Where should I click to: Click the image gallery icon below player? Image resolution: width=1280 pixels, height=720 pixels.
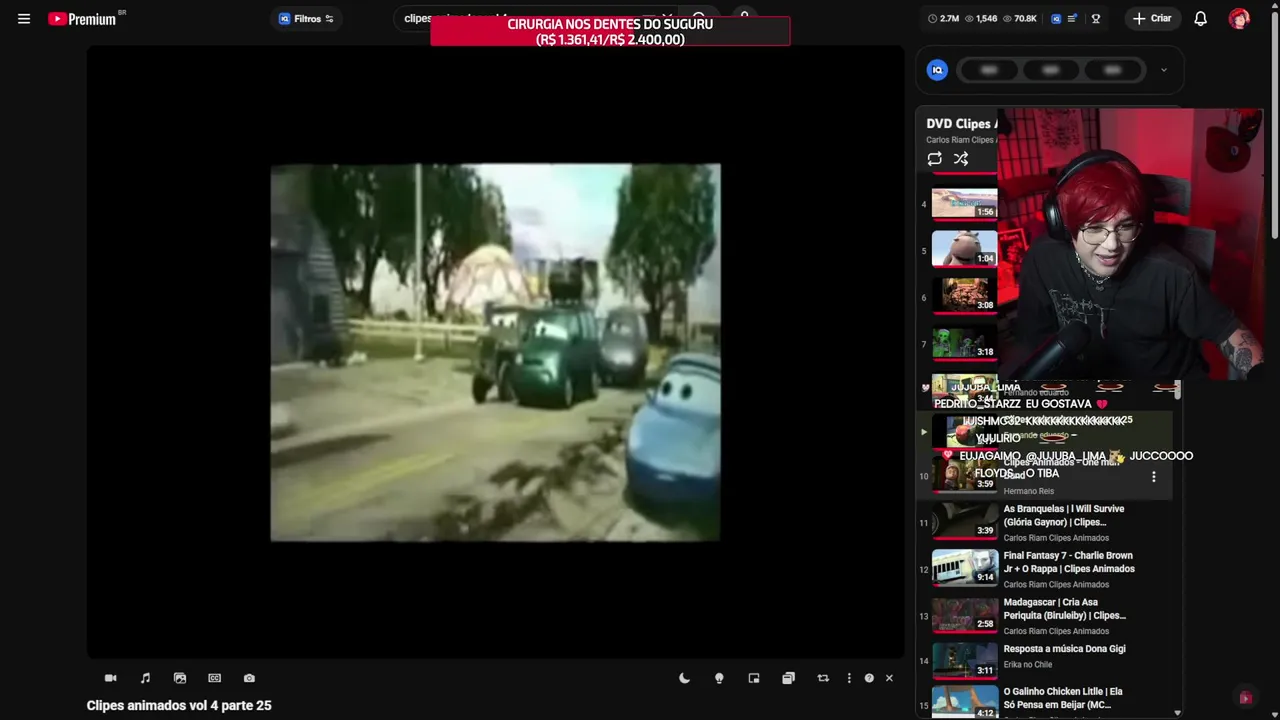click(180, 678)
